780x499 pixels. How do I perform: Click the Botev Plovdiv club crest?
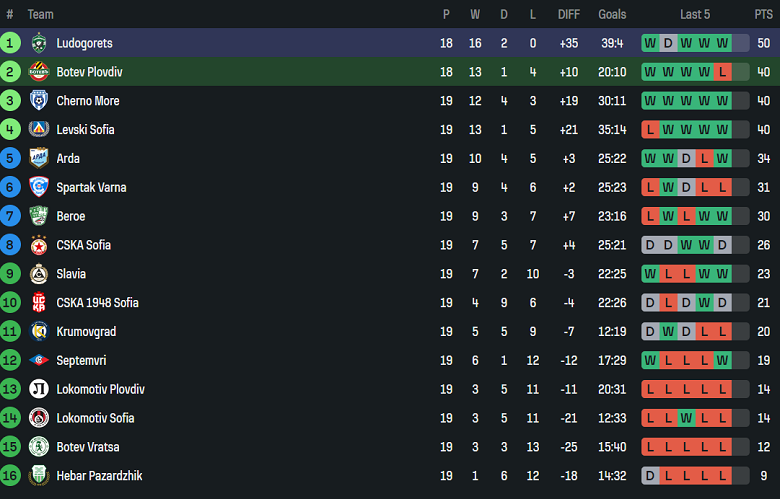pyautogui.click(x=38, y=72)
